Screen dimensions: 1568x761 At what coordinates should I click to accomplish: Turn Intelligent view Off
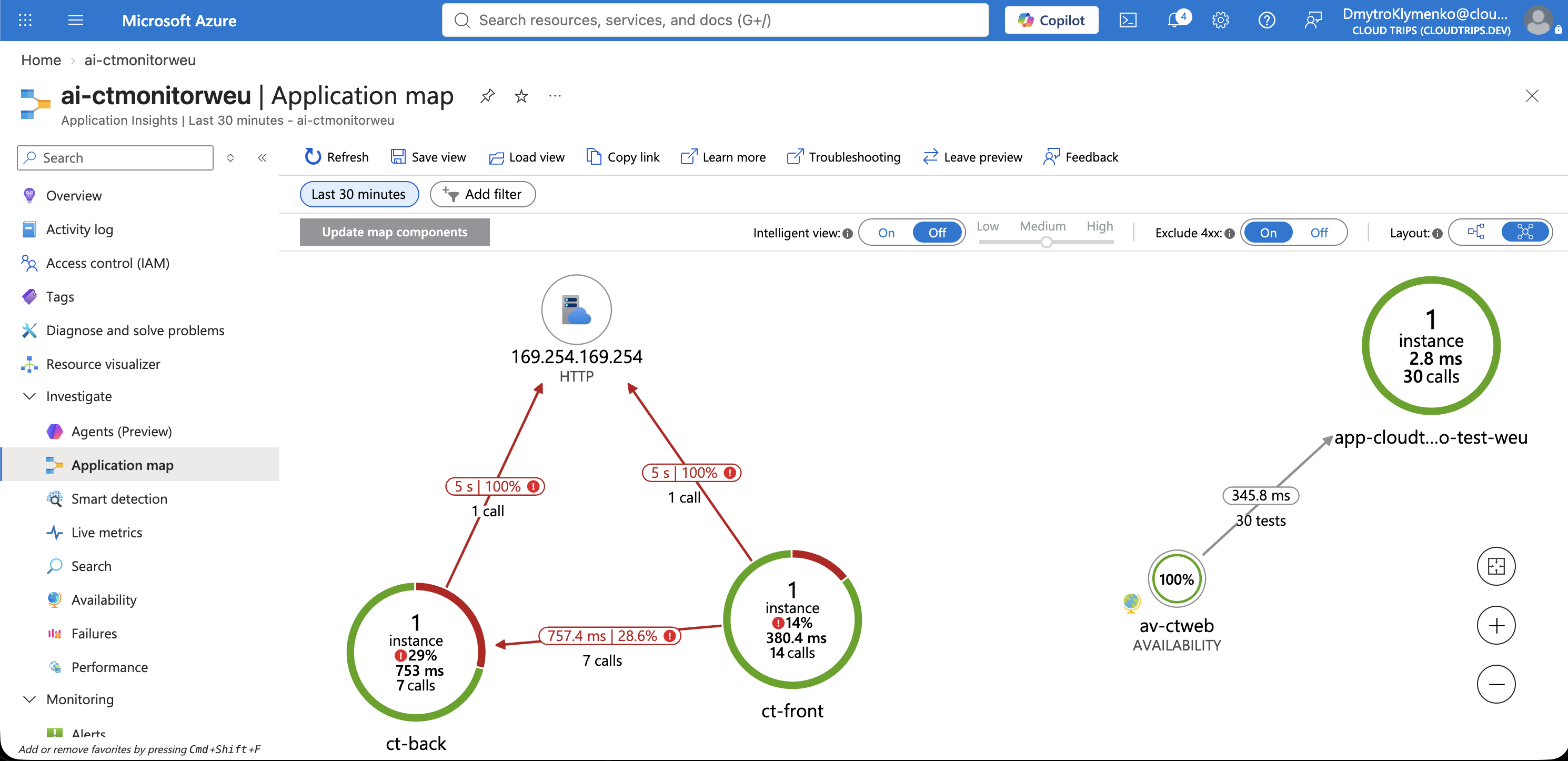937,233
